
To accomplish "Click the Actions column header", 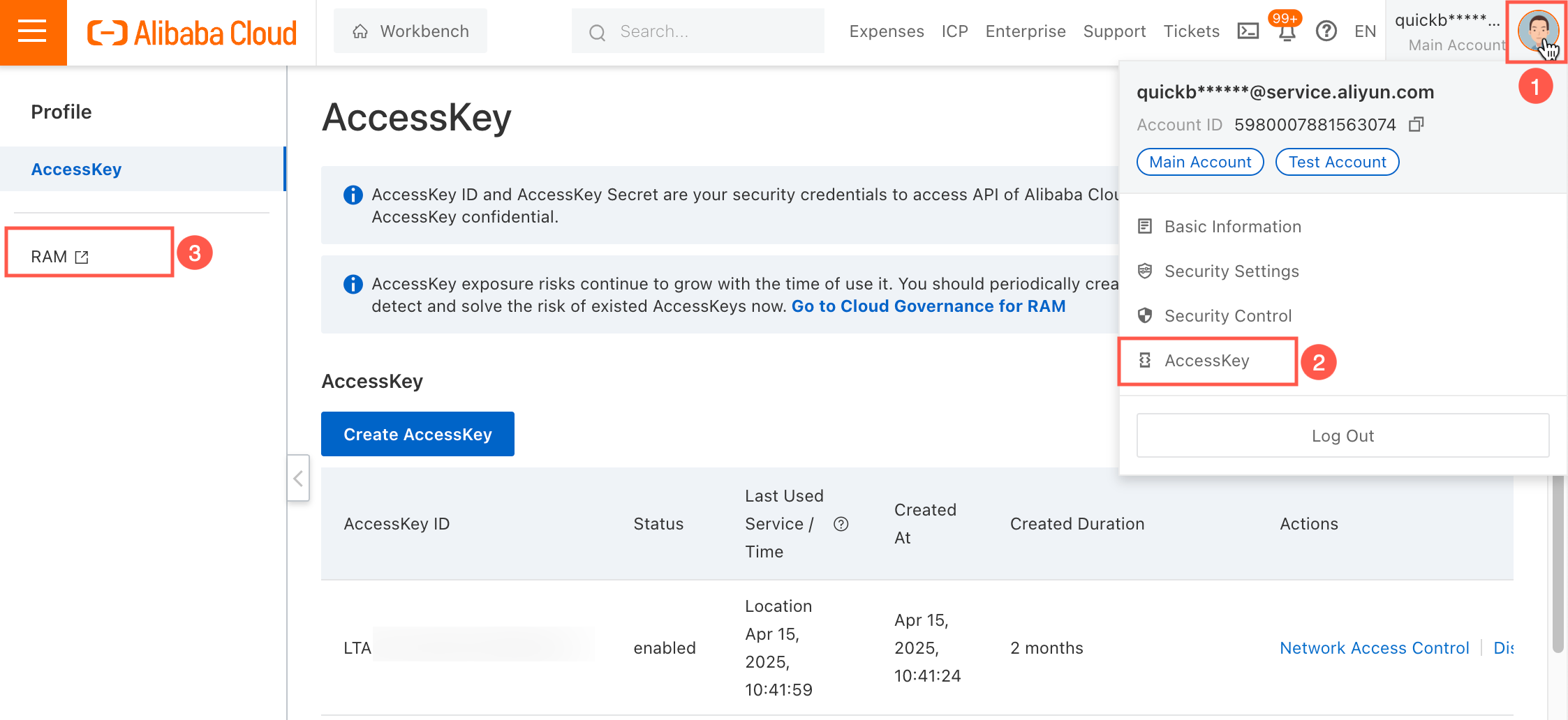I will (1309, 524).
